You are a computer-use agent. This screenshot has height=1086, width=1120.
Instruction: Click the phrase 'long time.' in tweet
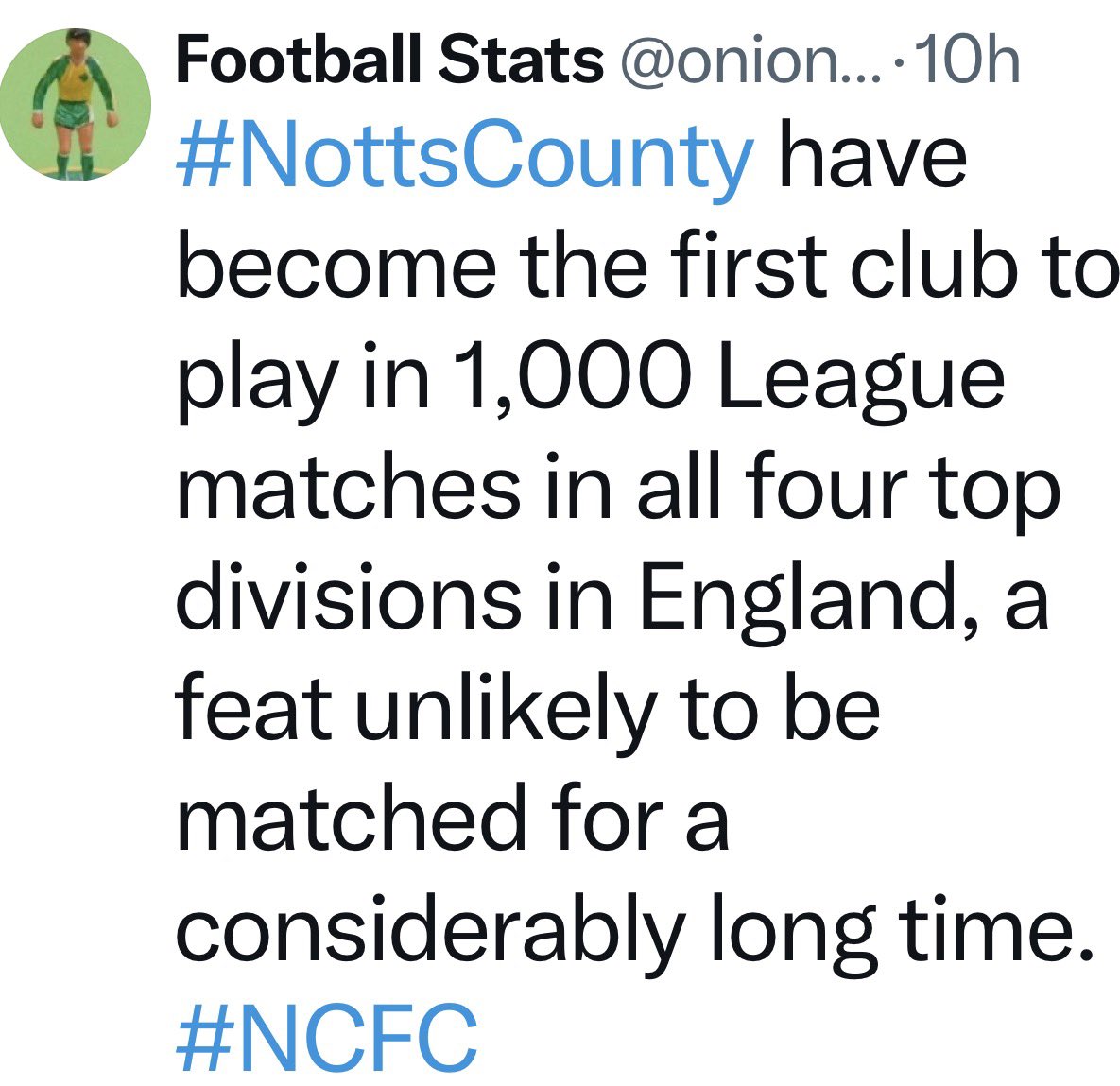tap(893, 931)
